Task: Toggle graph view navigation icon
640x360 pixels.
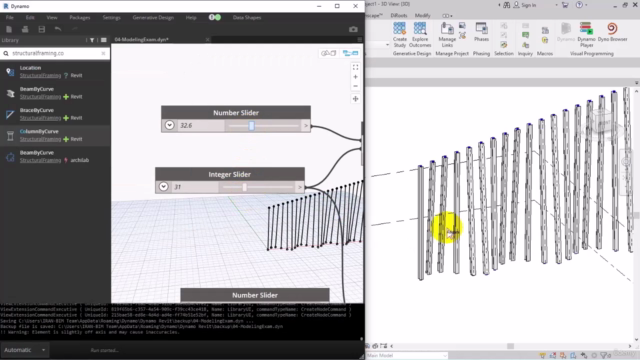Action: [351, 53]
